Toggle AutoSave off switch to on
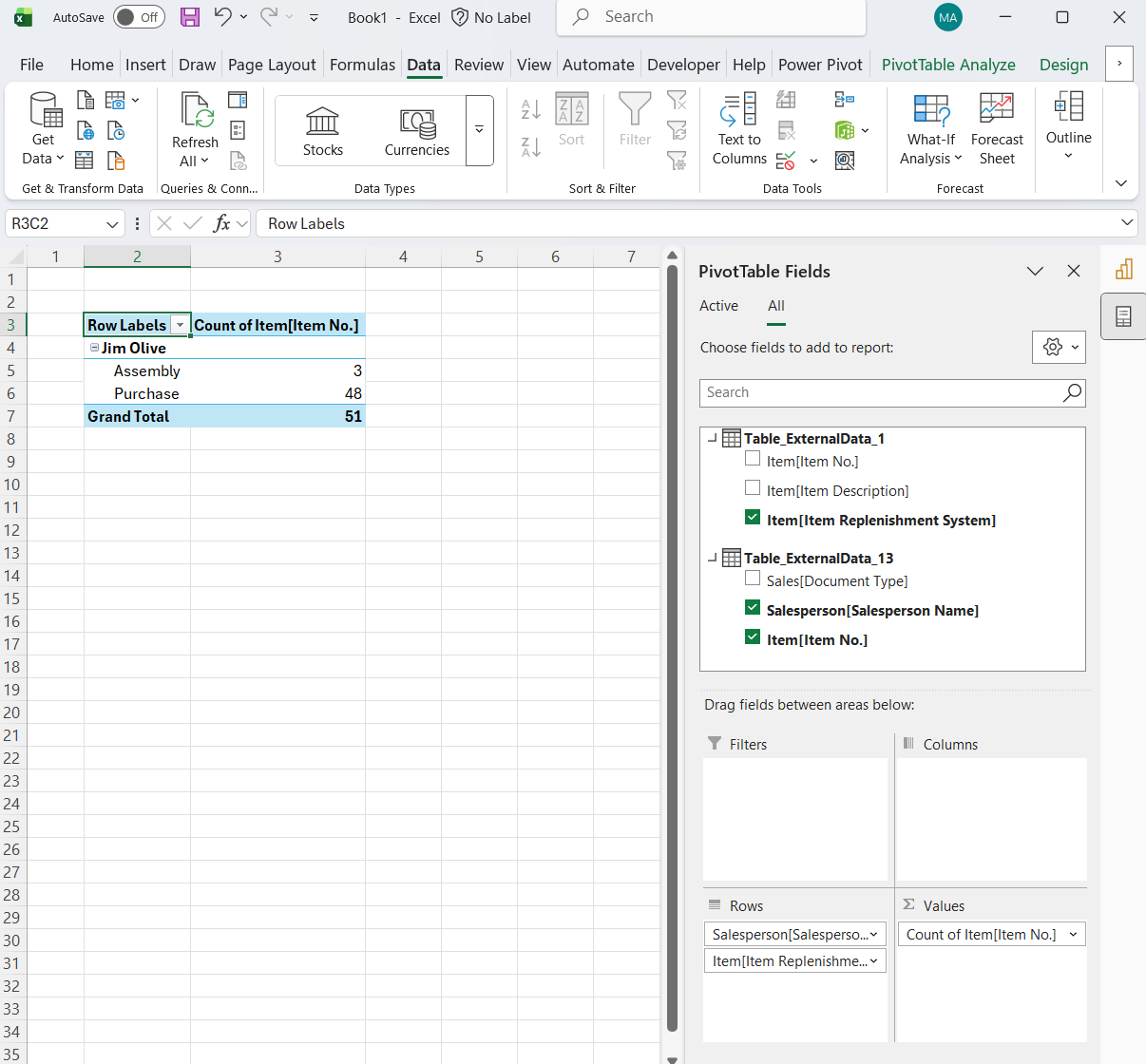The width and height of the screenshot is (1146, 1064). pos(139,17)
